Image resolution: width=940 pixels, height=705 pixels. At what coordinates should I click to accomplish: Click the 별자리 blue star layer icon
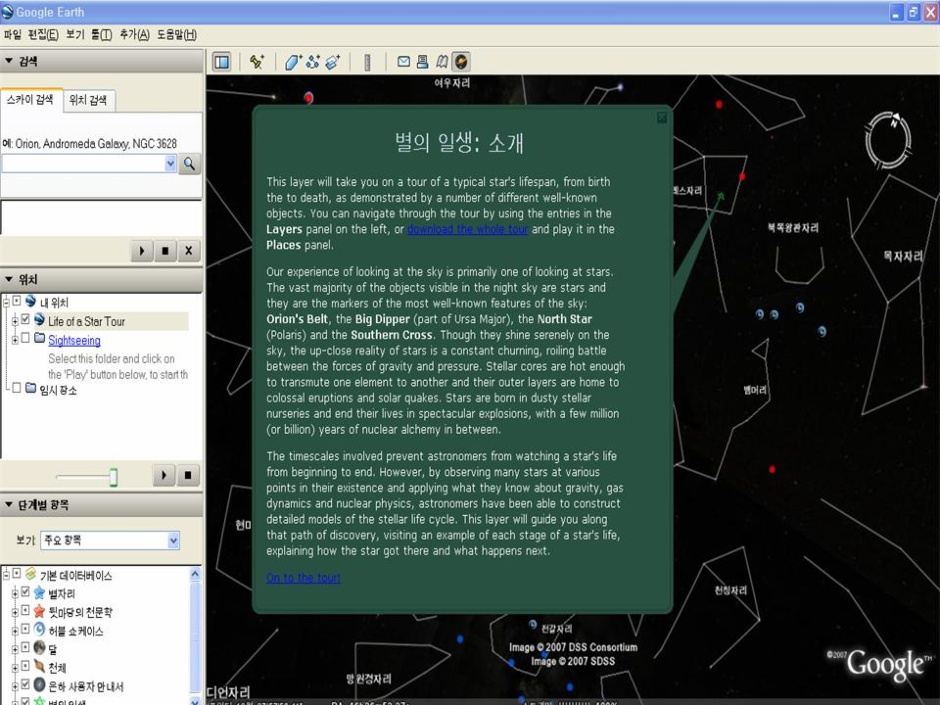point(40,593)
